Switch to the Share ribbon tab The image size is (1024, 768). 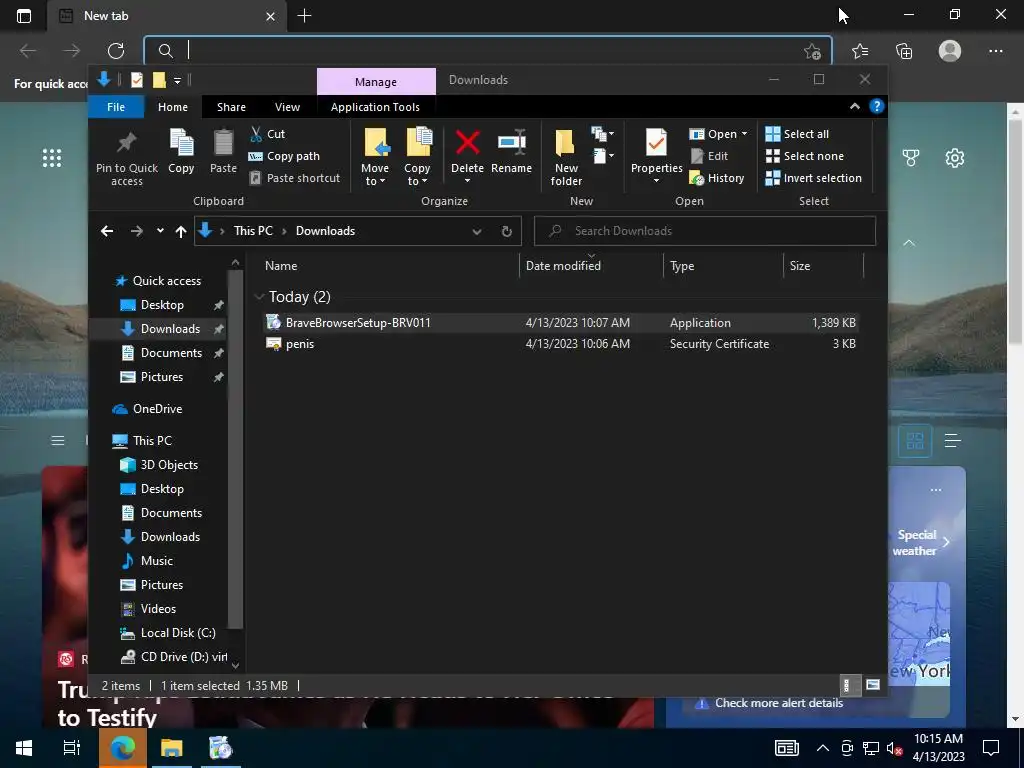[231, 107]
